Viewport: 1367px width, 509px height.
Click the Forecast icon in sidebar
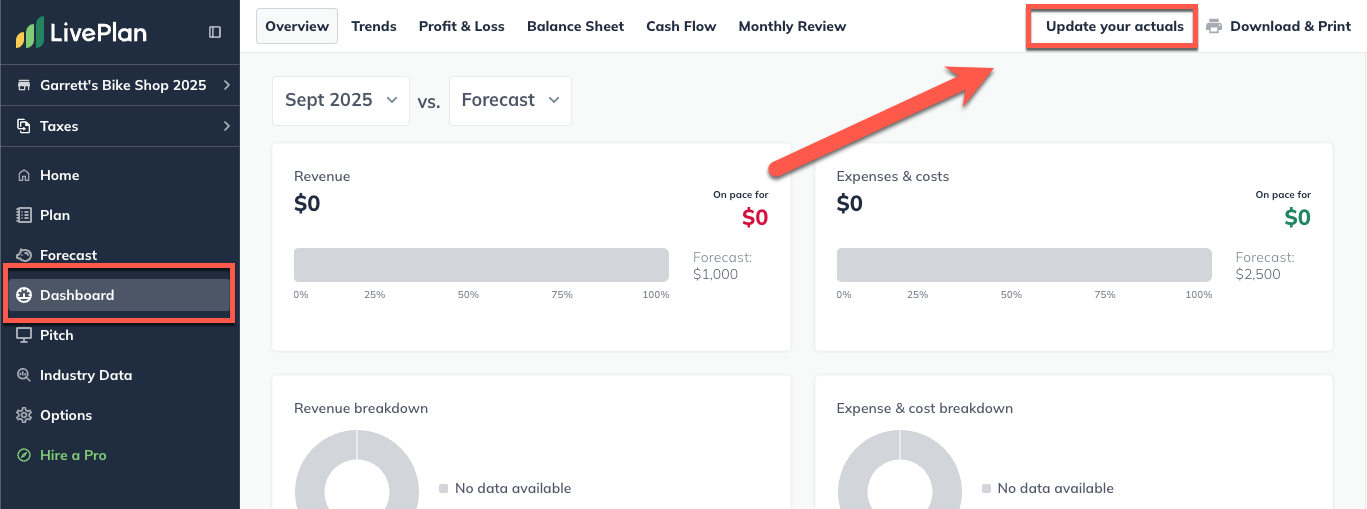(24, 255)
